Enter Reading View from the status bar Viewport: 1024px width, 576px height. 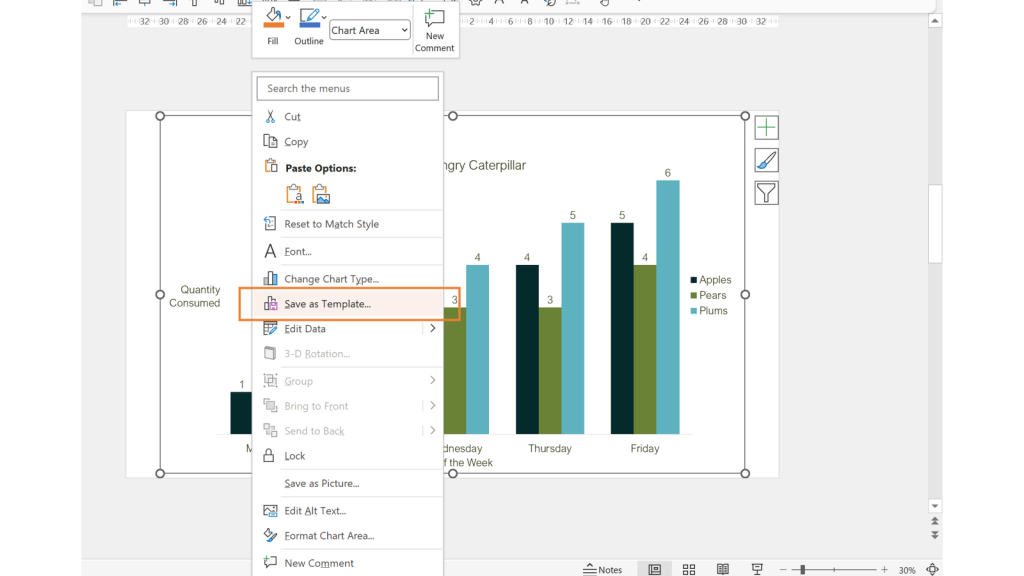pos(723,569)
